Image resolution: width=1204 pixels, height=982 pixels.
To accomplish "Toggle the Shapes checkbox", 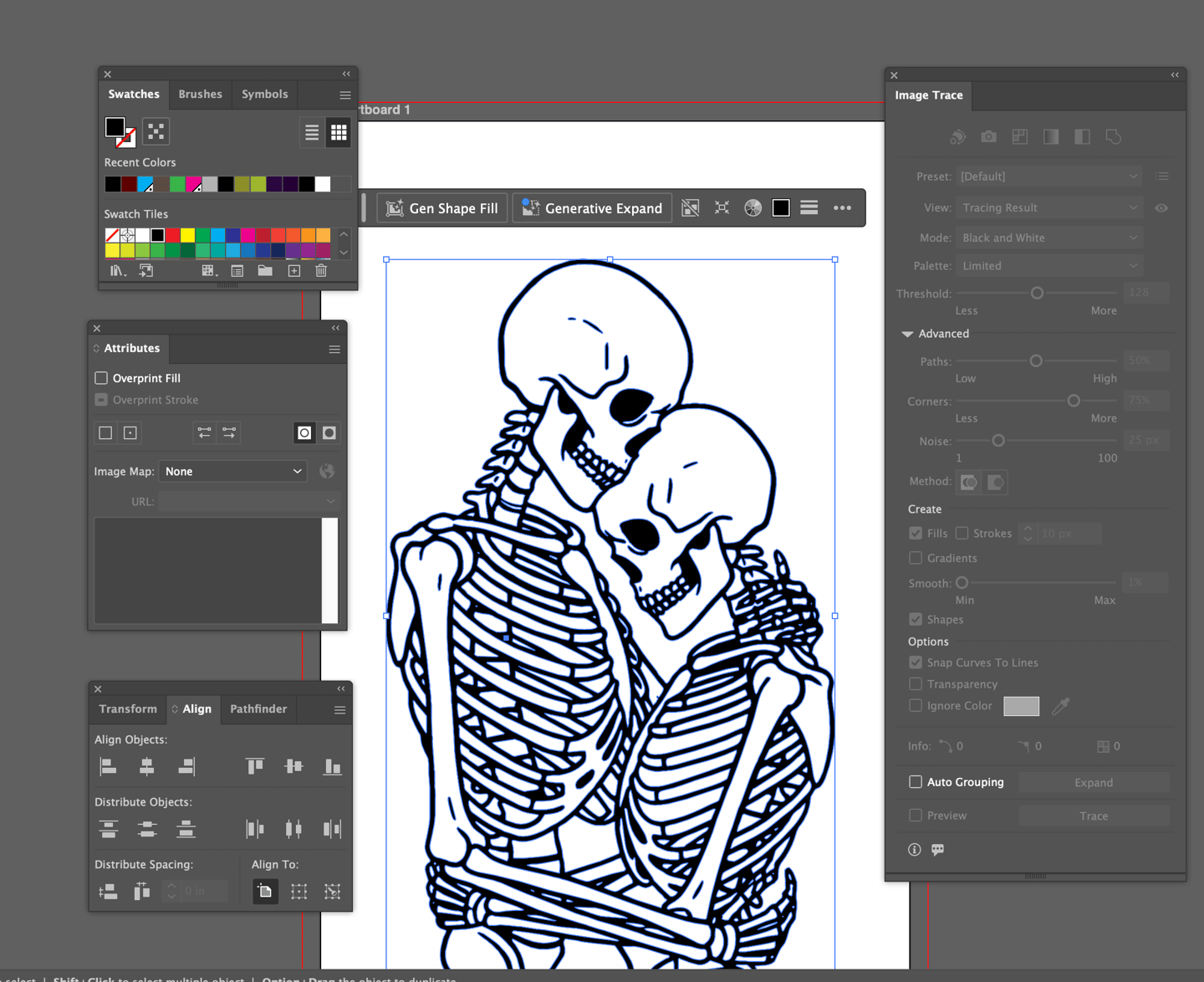I will [916, 619].
